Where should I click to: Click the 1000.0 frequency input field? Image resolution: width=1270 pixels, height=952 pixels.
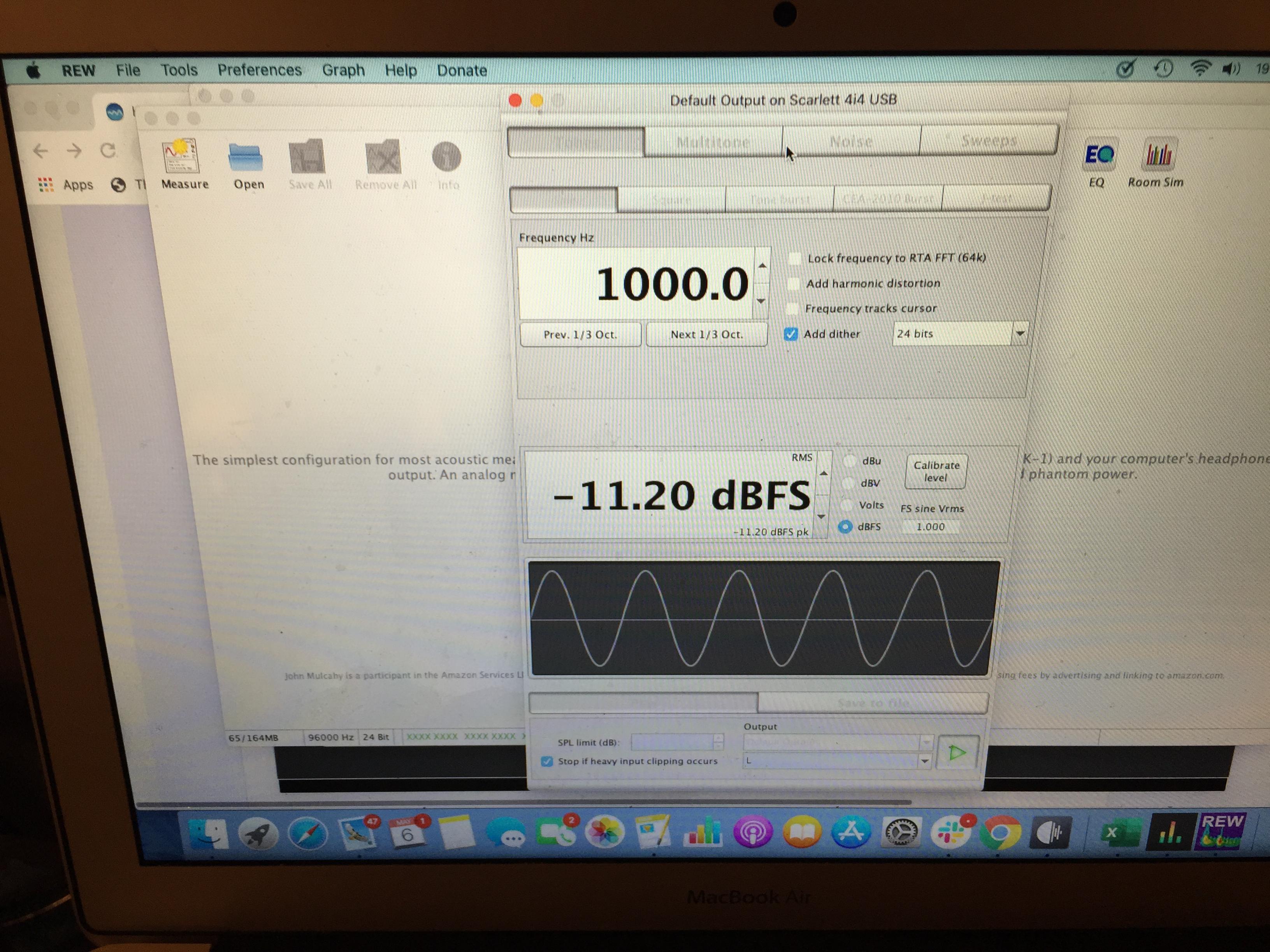636,284
